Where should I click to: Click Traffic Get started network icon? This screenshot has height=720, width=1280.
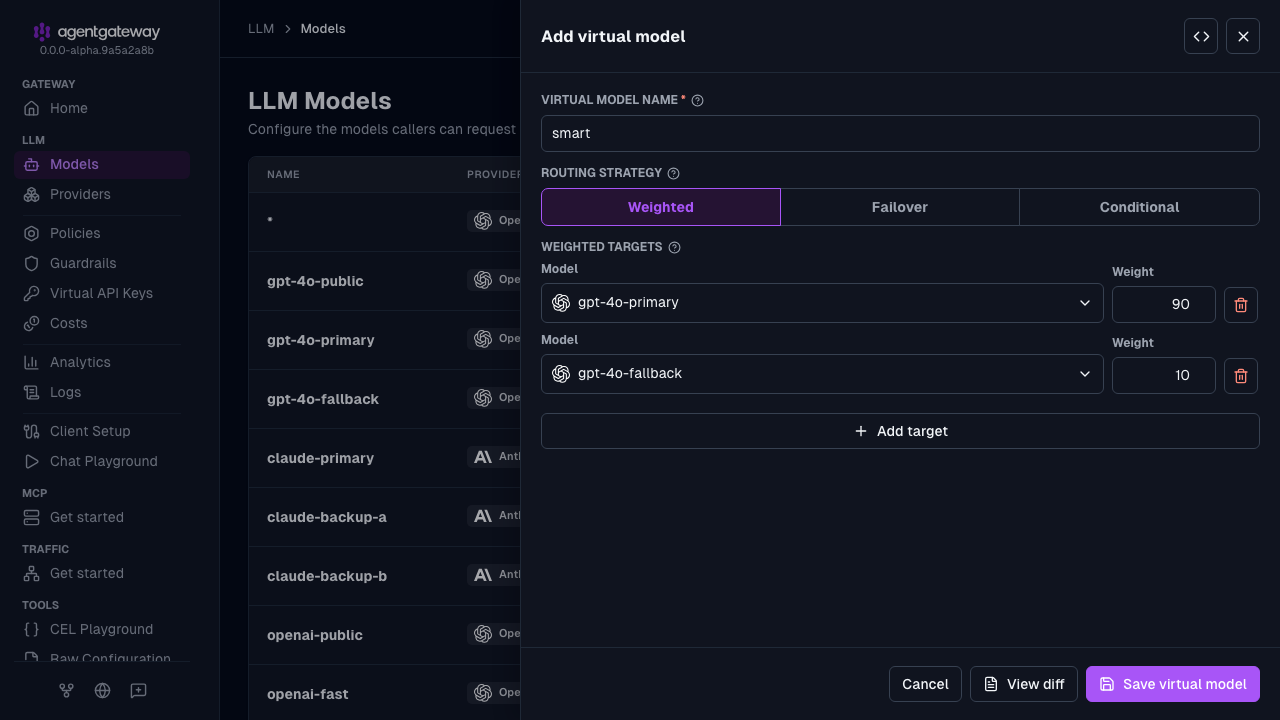pyautogui.click(x=31, y=573)
